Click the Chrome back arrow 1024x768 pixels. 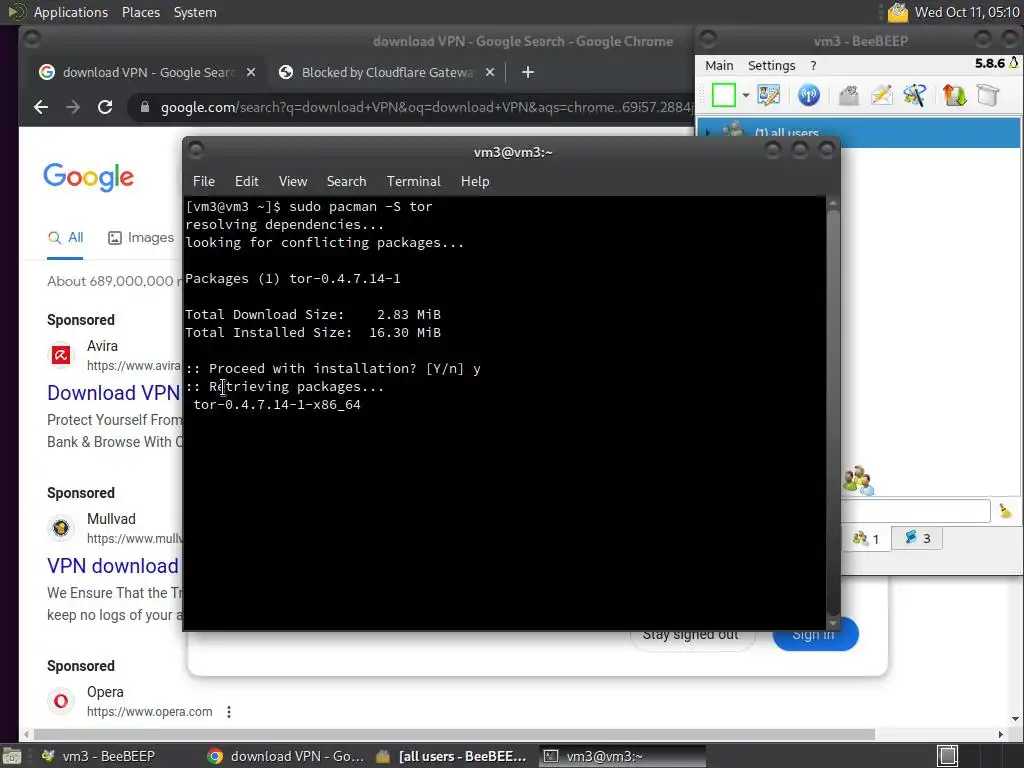[40, 107]
